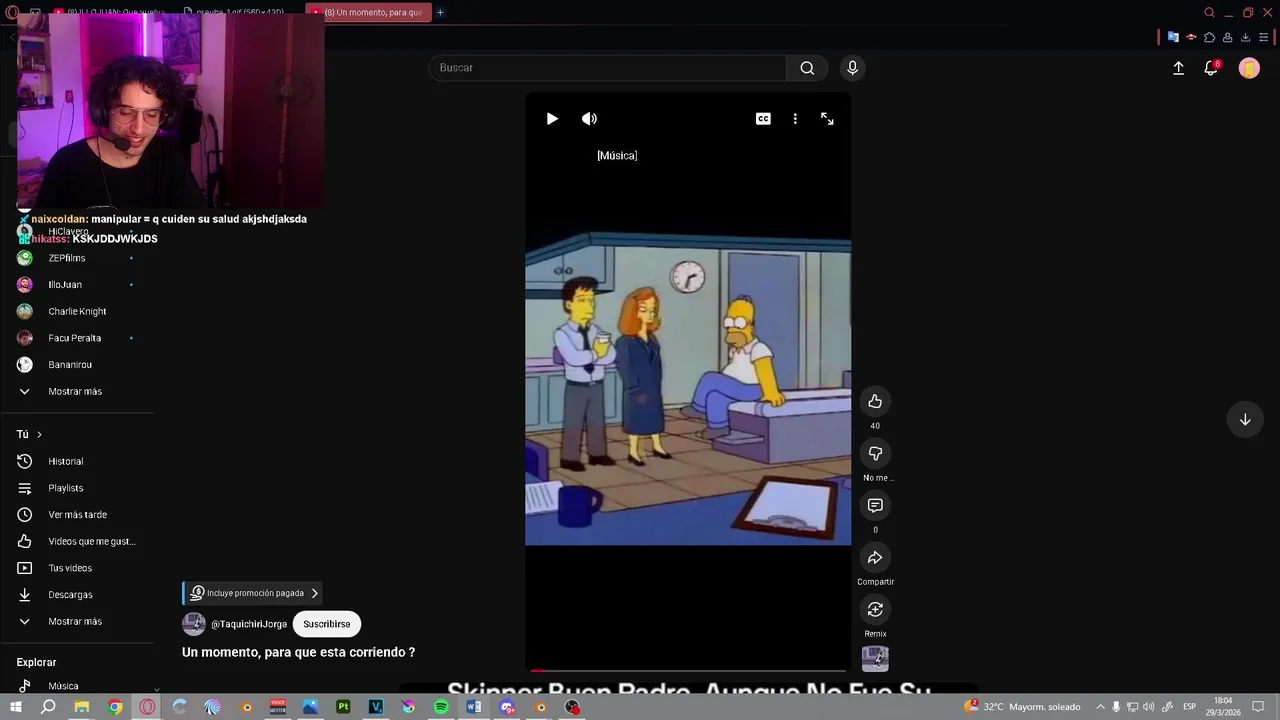Open the browser's tab search magnifier

click(1209, 12)
